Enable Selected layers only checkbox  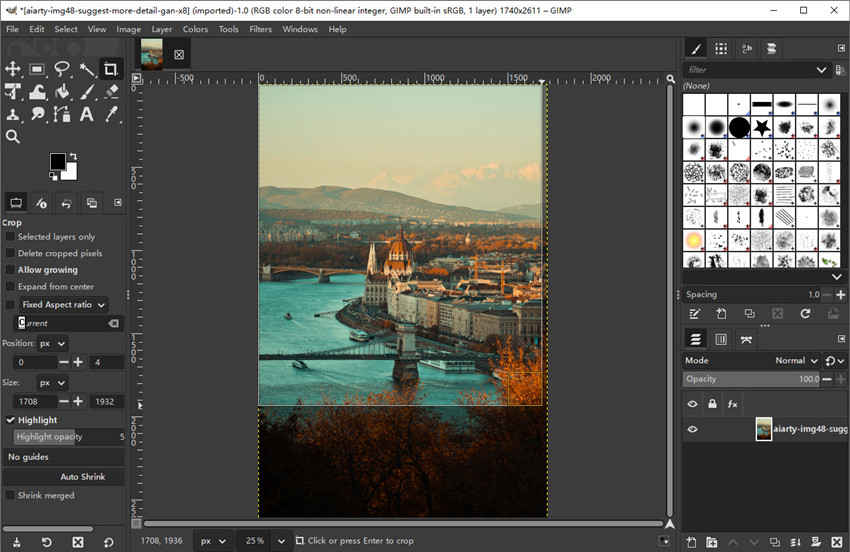tap(10, 237)
